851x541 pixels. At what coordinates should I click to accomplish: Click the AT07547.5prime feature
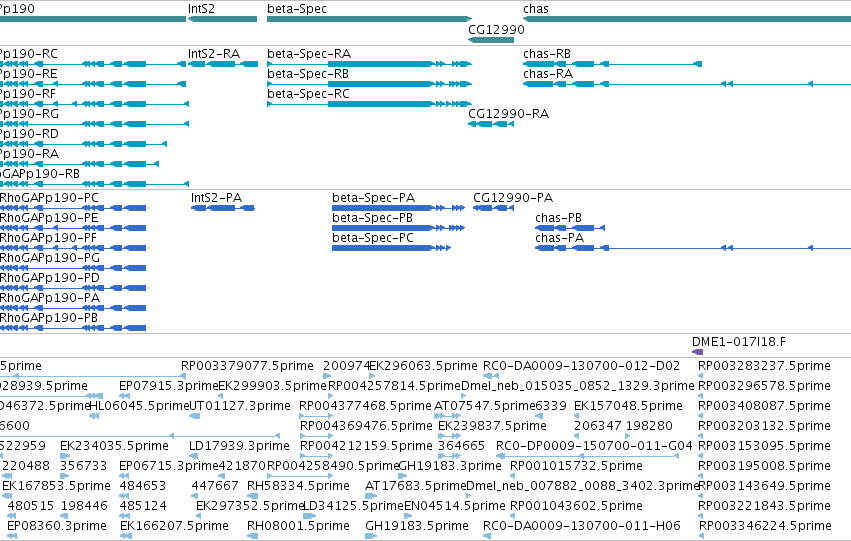click(x=447, y=416)
